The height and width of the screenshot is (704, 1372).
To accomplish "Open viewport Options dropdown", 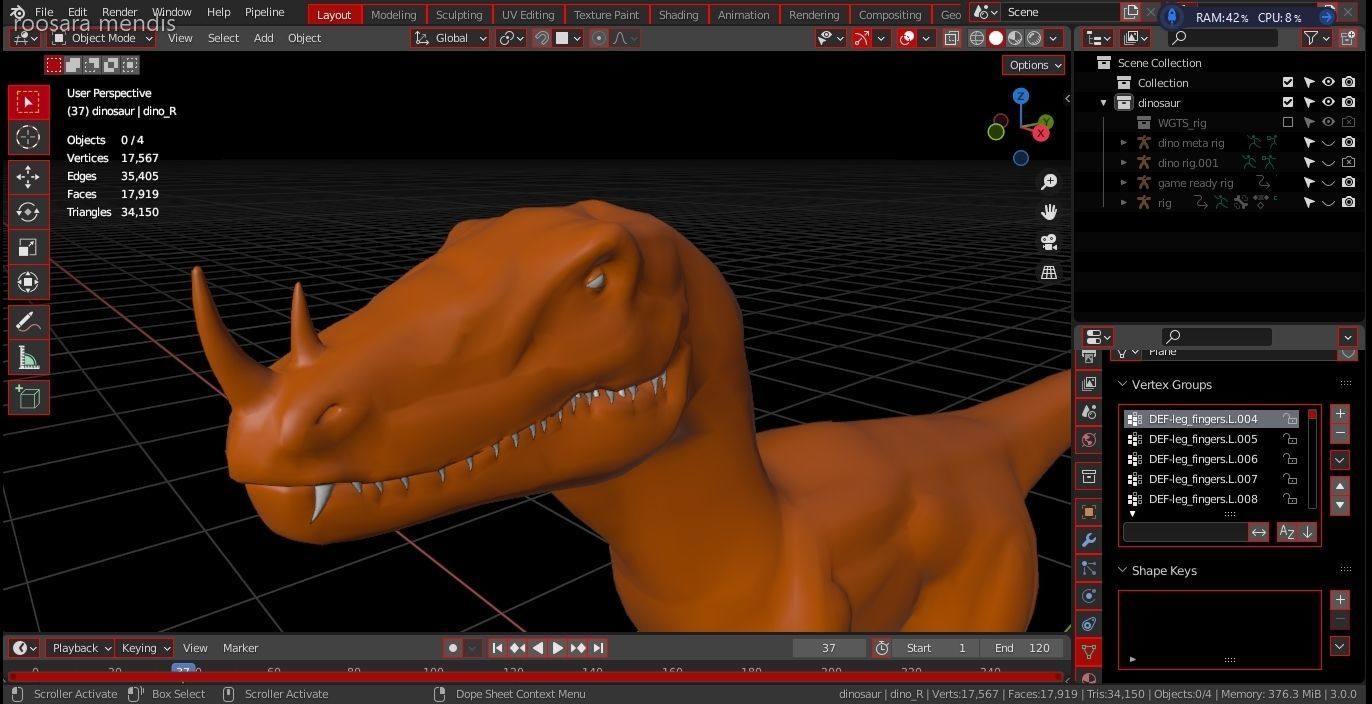I will pyautogui.click(x=1034, y=65).
